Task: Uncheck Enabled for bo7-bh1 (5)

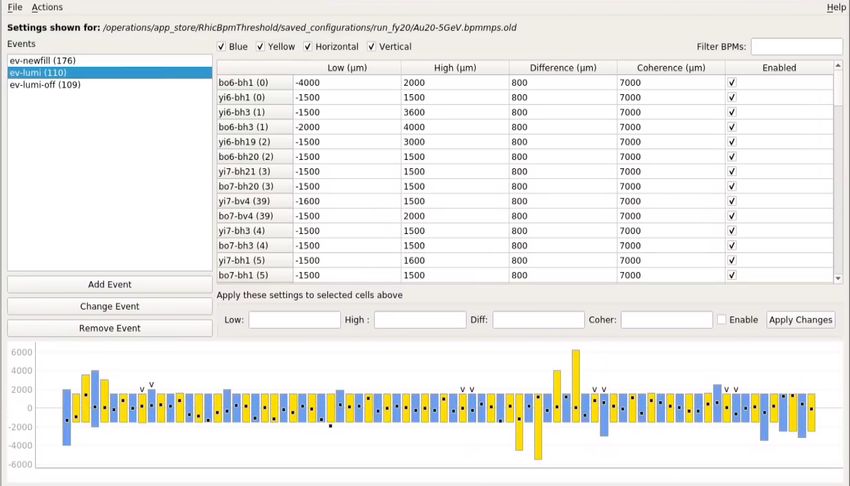Action: pyautogui.click(x=732, y=275)
